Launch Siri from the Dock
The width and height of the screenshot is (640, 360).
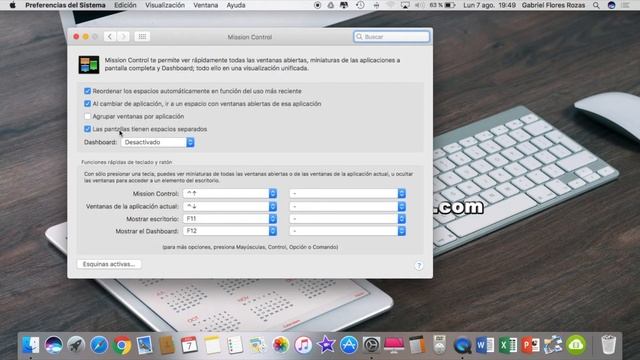pos(53,345)
